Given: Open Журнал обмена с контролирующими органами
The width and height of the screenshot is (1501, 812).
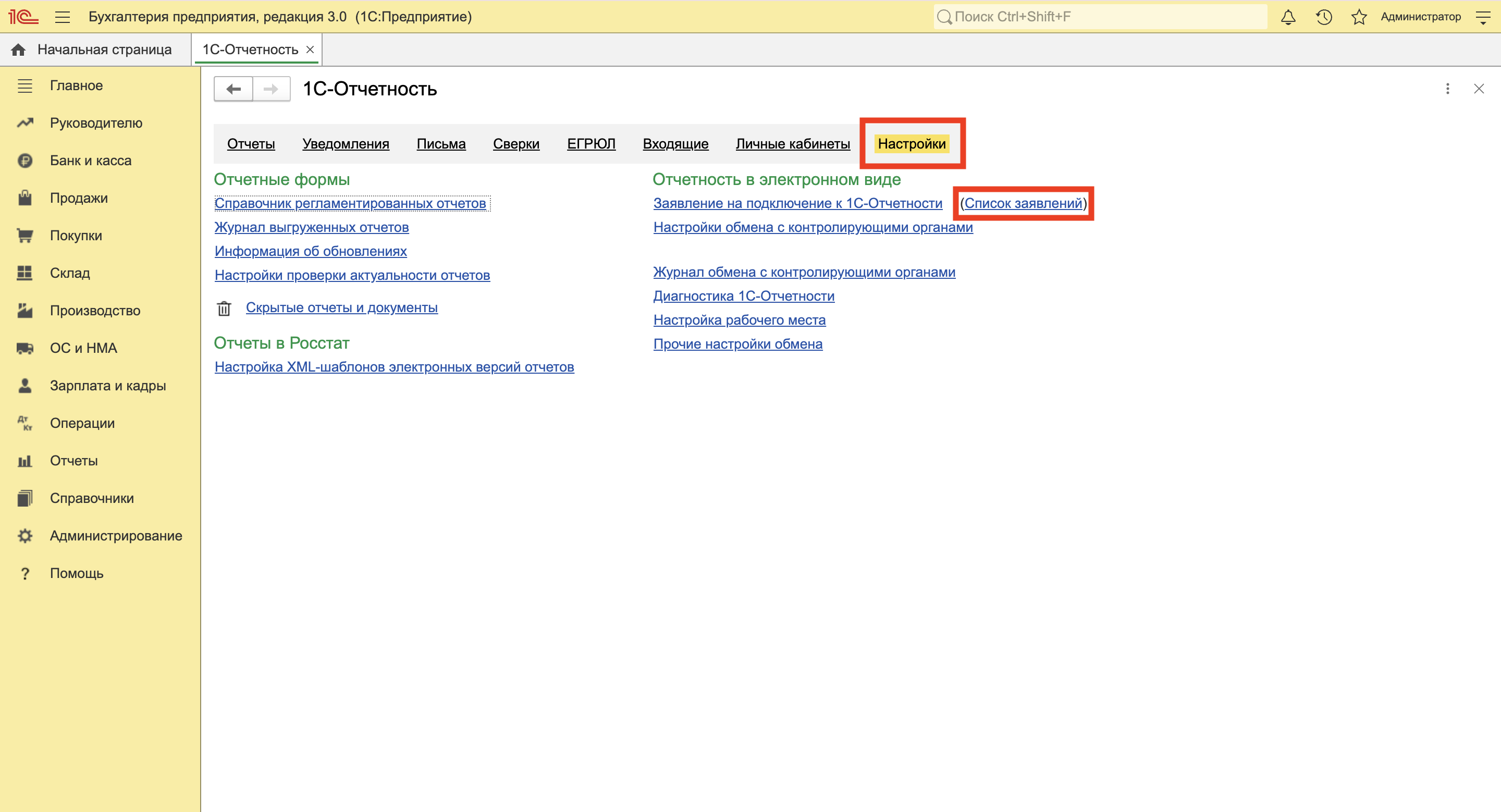Looking at the screenshot, I should tap(804, 272).
